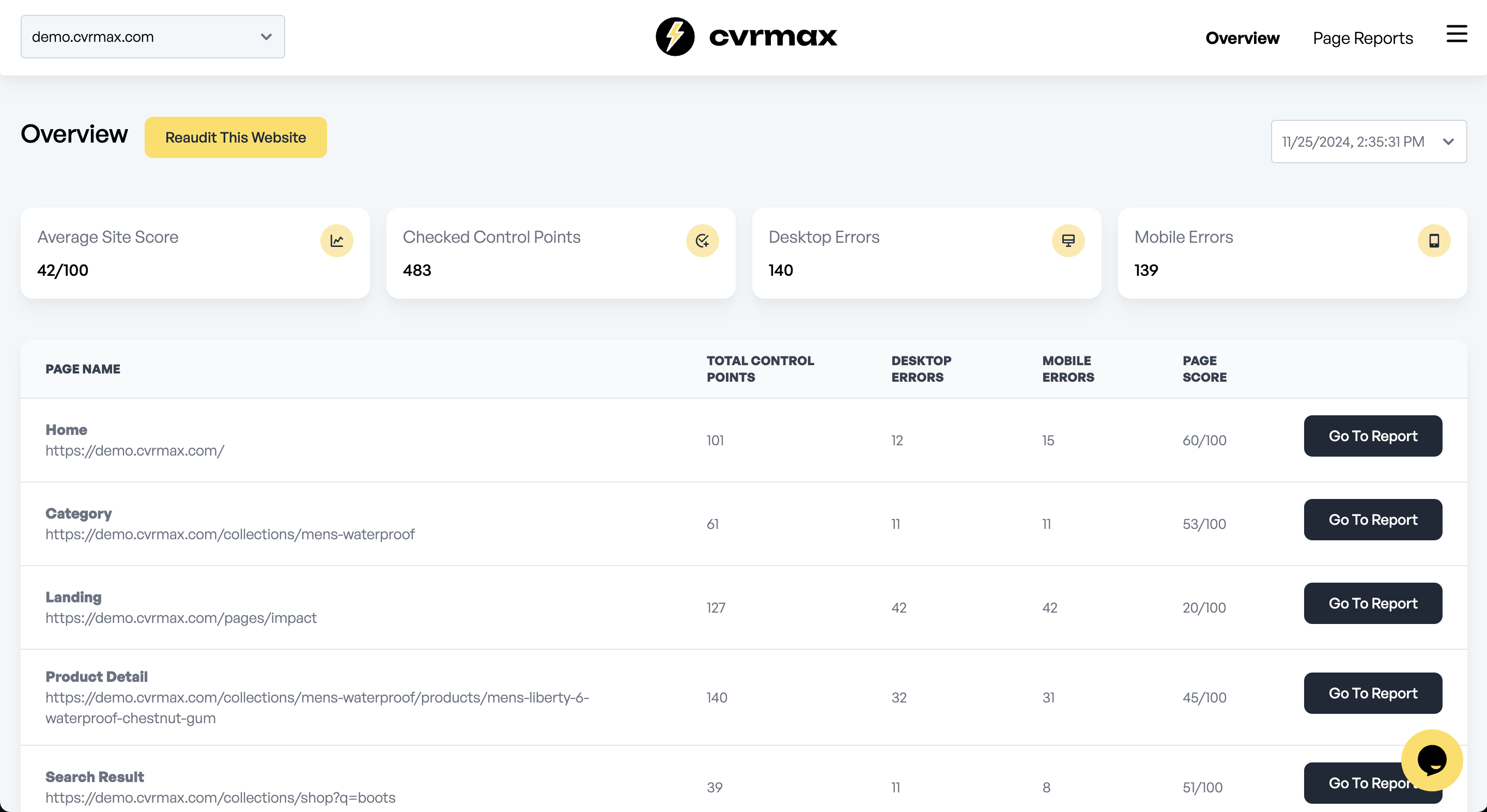Click the Desktop Errors monitor icon

[1068, 241]
